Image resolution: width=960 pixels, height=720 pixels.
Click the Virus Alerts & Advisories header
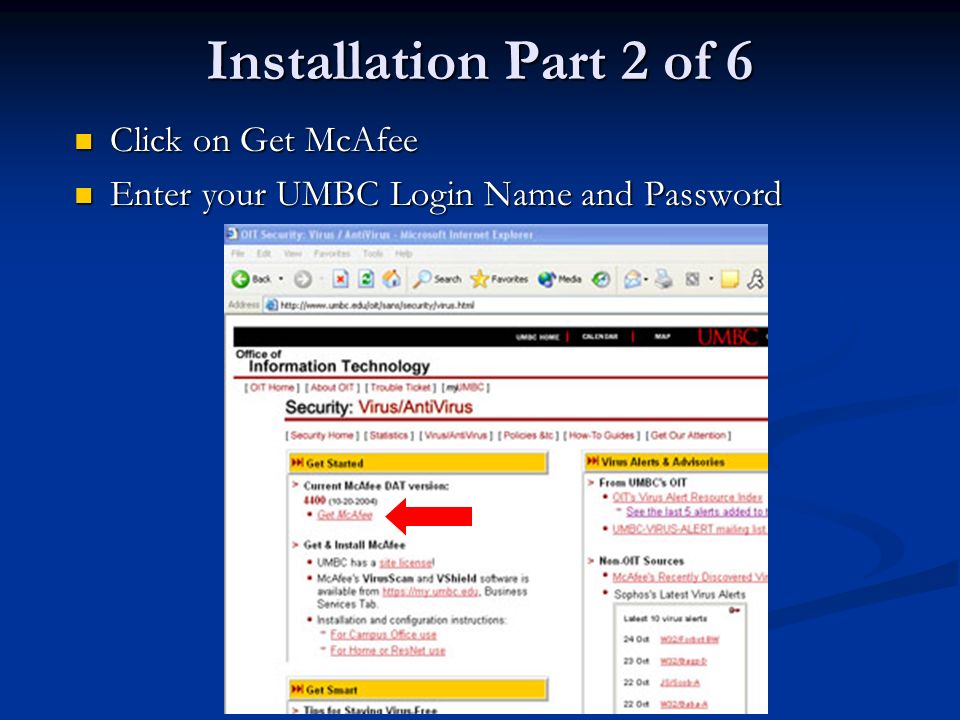coord(676,462)
